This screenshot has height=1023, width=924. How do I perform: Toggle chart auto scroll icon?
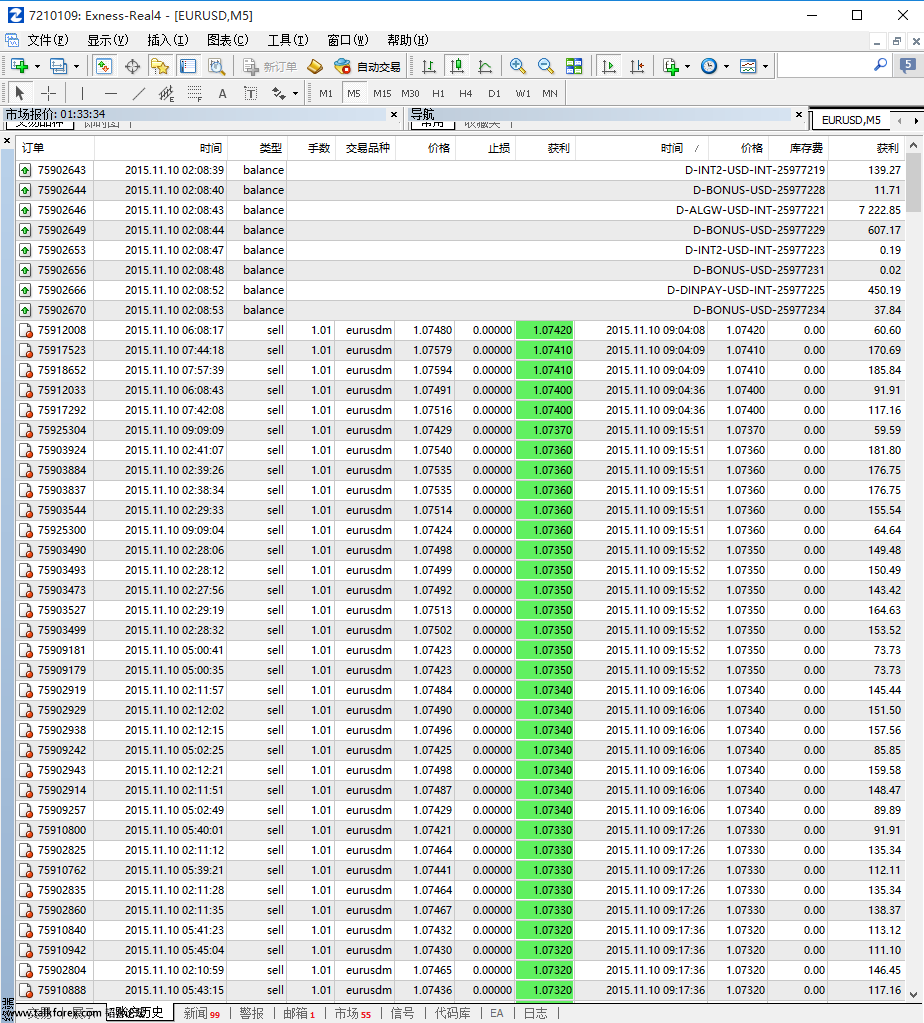coord(609,66)
